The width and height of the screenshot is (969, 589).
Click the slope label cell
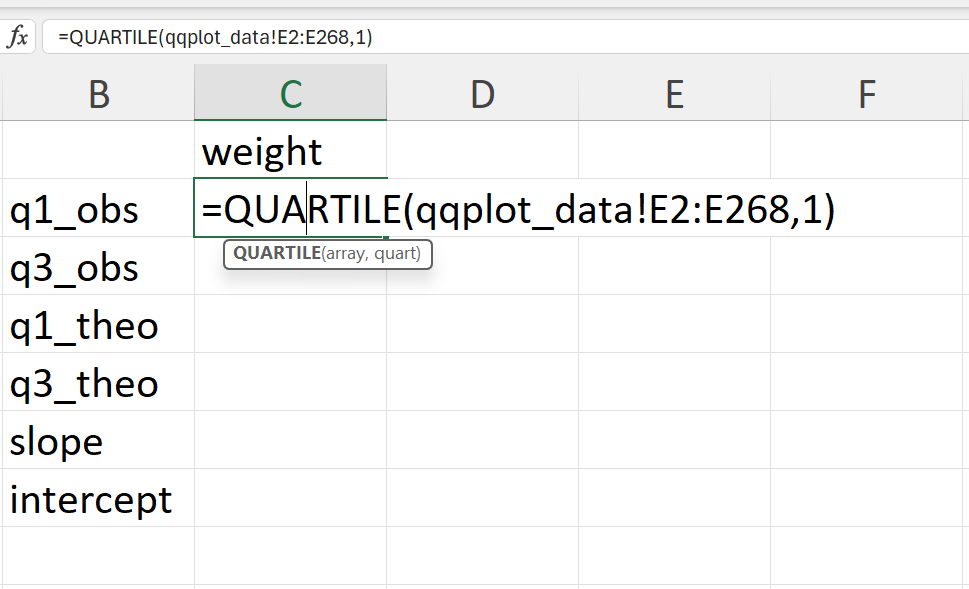click(99, 440)
